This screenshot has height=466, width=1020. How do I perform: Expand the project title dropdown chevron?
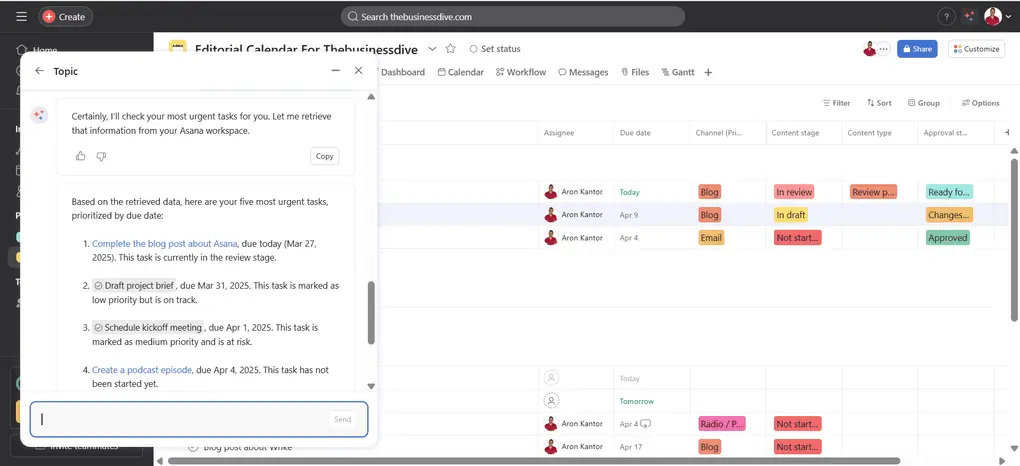tap(432, 49)
